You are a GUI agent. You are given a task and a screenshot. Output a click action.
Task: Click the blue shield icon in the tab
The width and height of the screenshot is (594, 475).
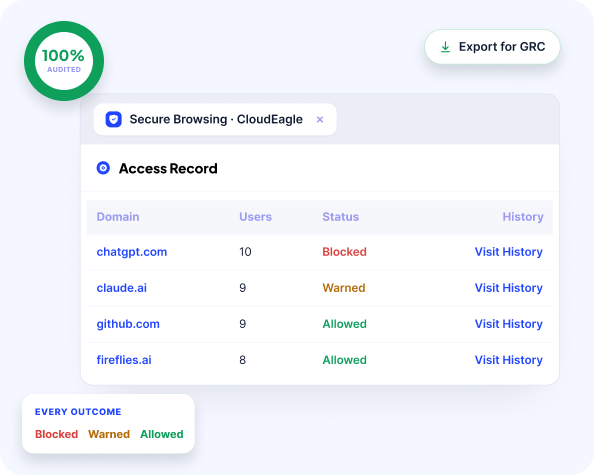114,119
